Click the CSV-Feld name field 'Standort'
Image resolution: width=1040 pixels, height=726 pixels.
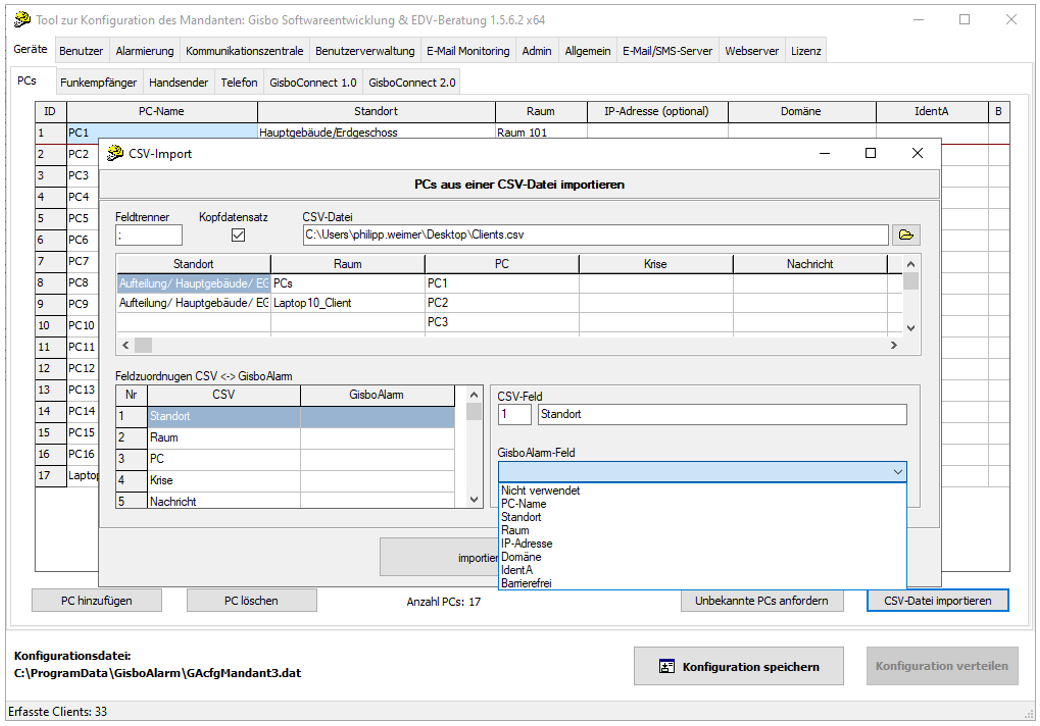(722, 414)
